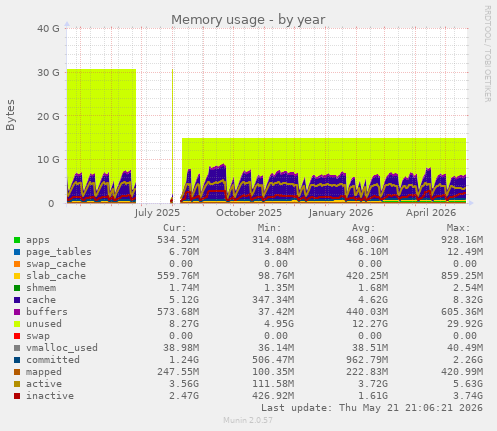Click the brown mapped legend swatch

[17, 372]
